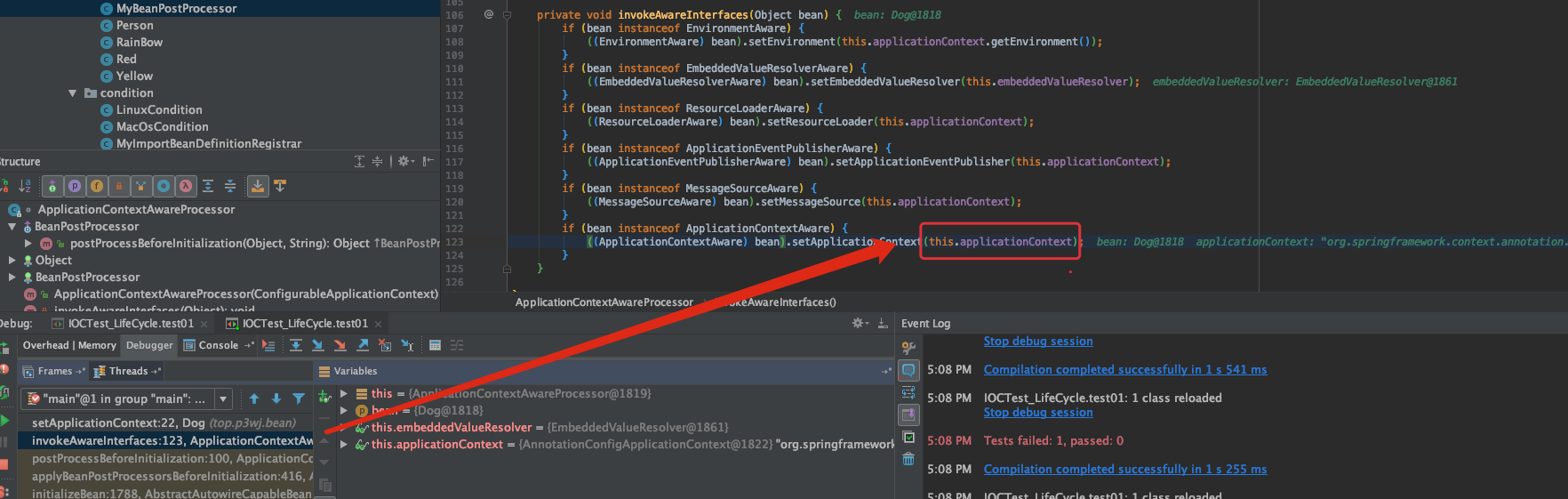Click the New Watch plus-glasses icon
Image resolution: width=1568 pixels, height=499 pixels.
(324, 396)
